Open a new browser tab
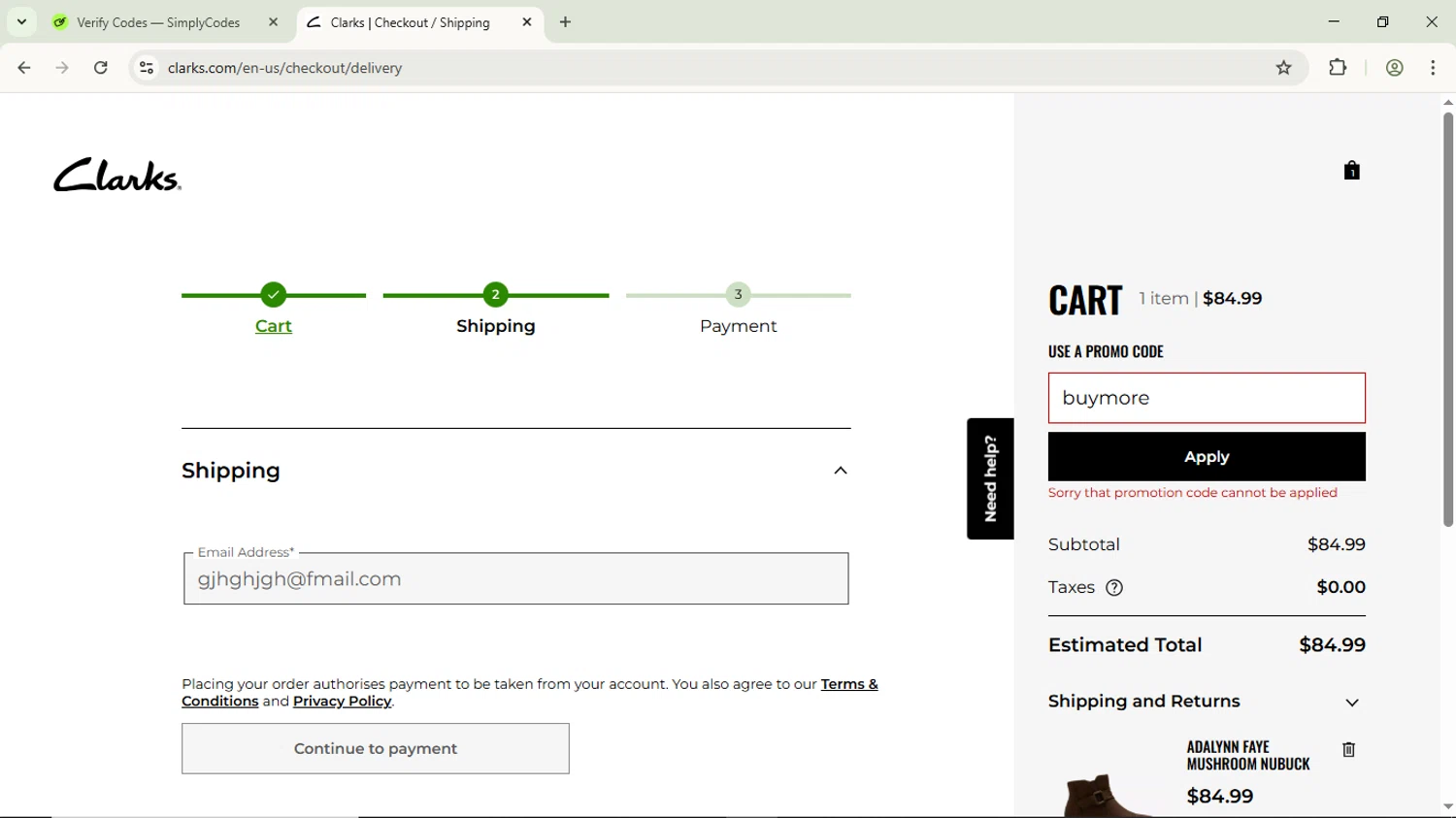 click(566, 22)
